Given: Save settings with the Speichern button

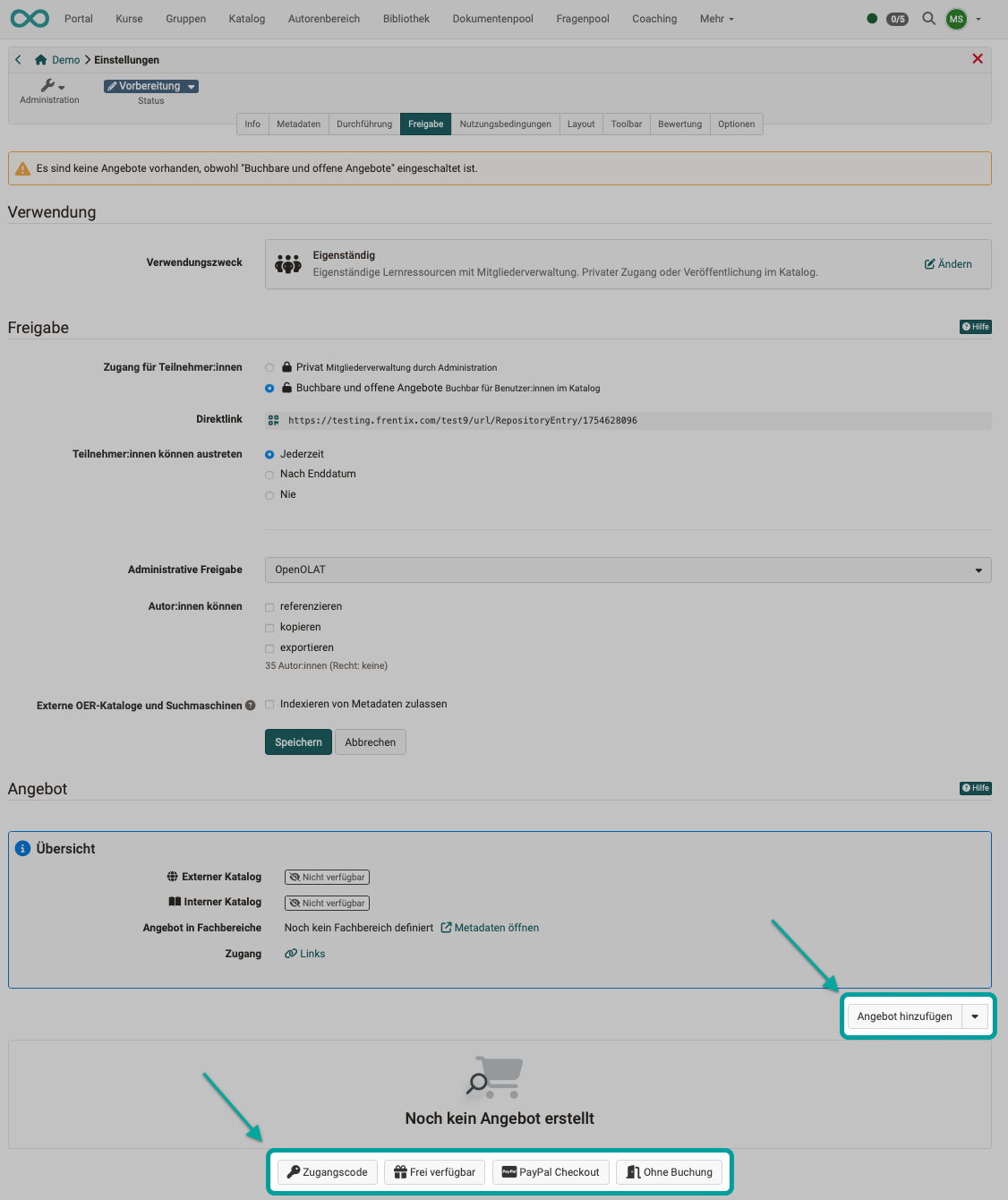Looking at the screenshot, I should tap(297, 741).
